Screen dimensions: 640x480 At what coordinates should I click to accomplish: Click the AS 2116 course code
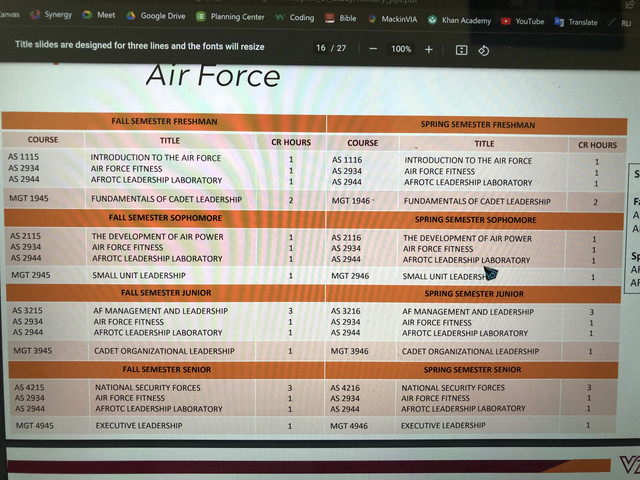[x=346, y=238]
